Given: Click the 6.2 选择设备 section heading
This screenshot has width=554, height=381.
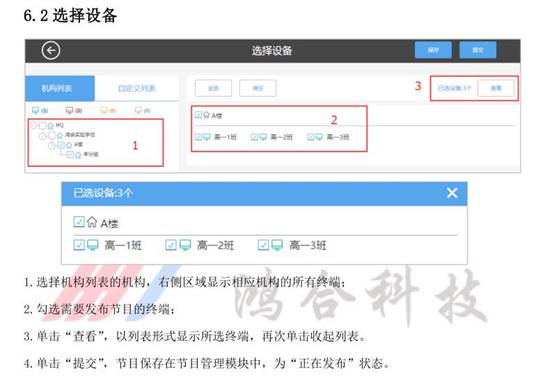Looking at the screenshot, I should pyautogui.click(x=70, y=16).
